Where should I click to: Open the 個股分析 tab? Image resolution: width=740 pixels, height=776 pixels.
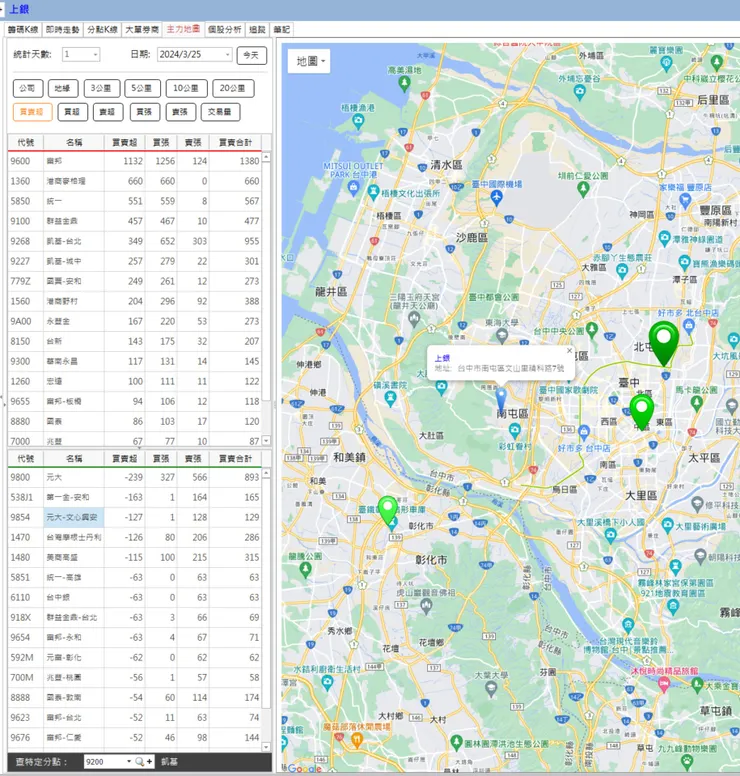click(x=225, y=30)
